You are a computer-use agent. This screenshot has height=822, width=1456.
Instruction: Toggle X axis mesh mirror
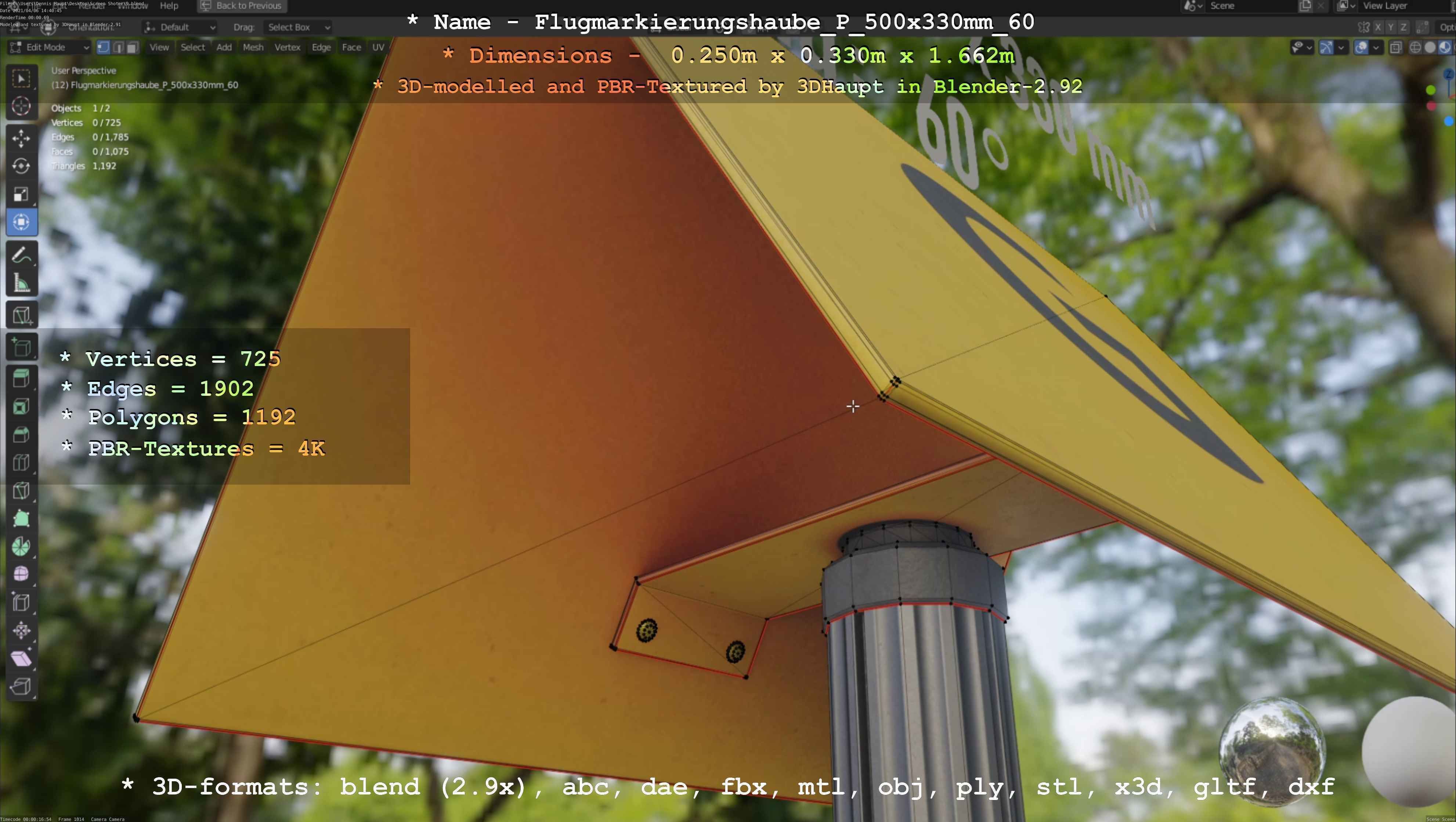click(1379, 27)
